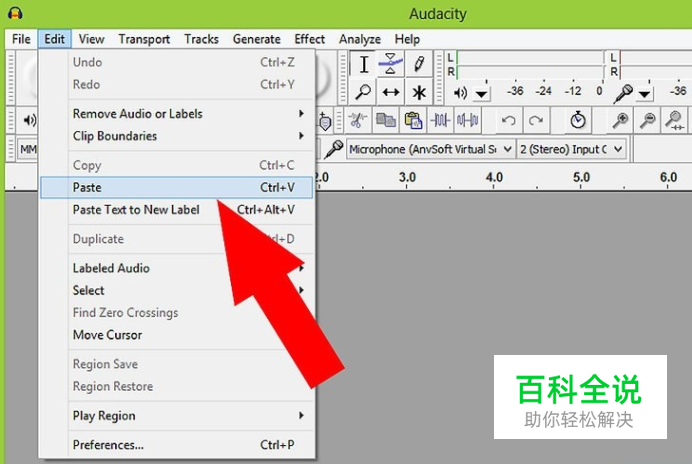Expand the Select submenu

(177, 290)
